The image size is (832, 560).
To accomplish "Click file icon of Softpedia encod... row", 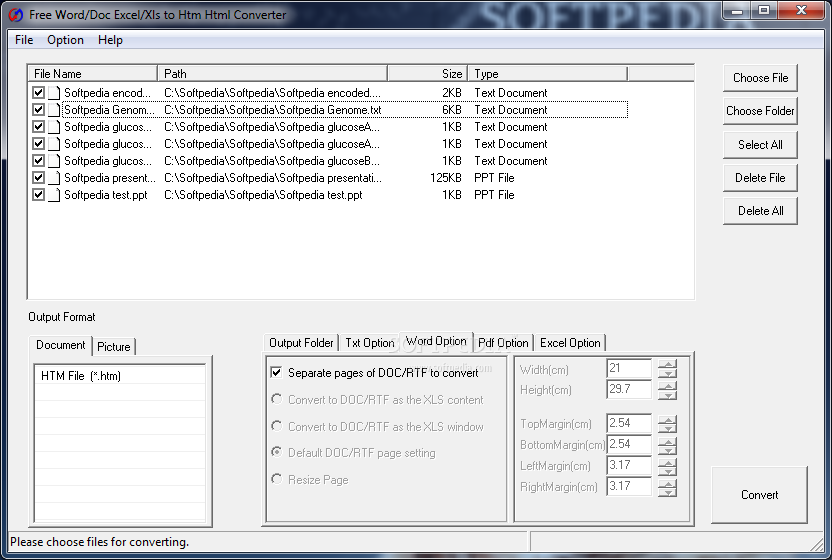I will point(54,93).
